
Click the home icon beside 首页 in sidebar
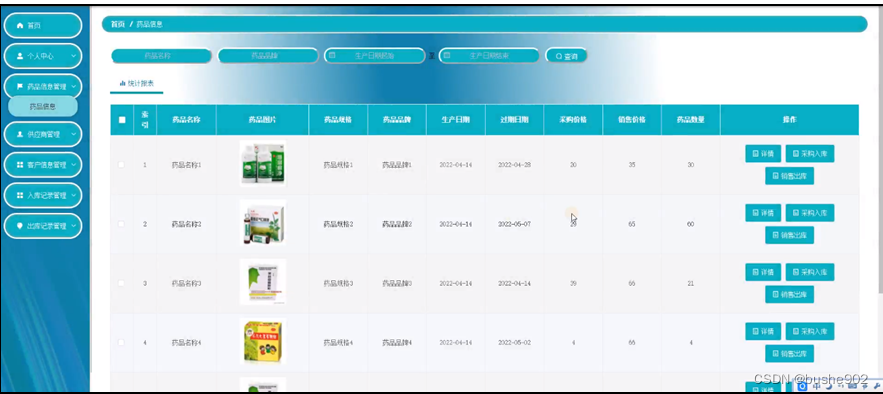pos(20,26)
